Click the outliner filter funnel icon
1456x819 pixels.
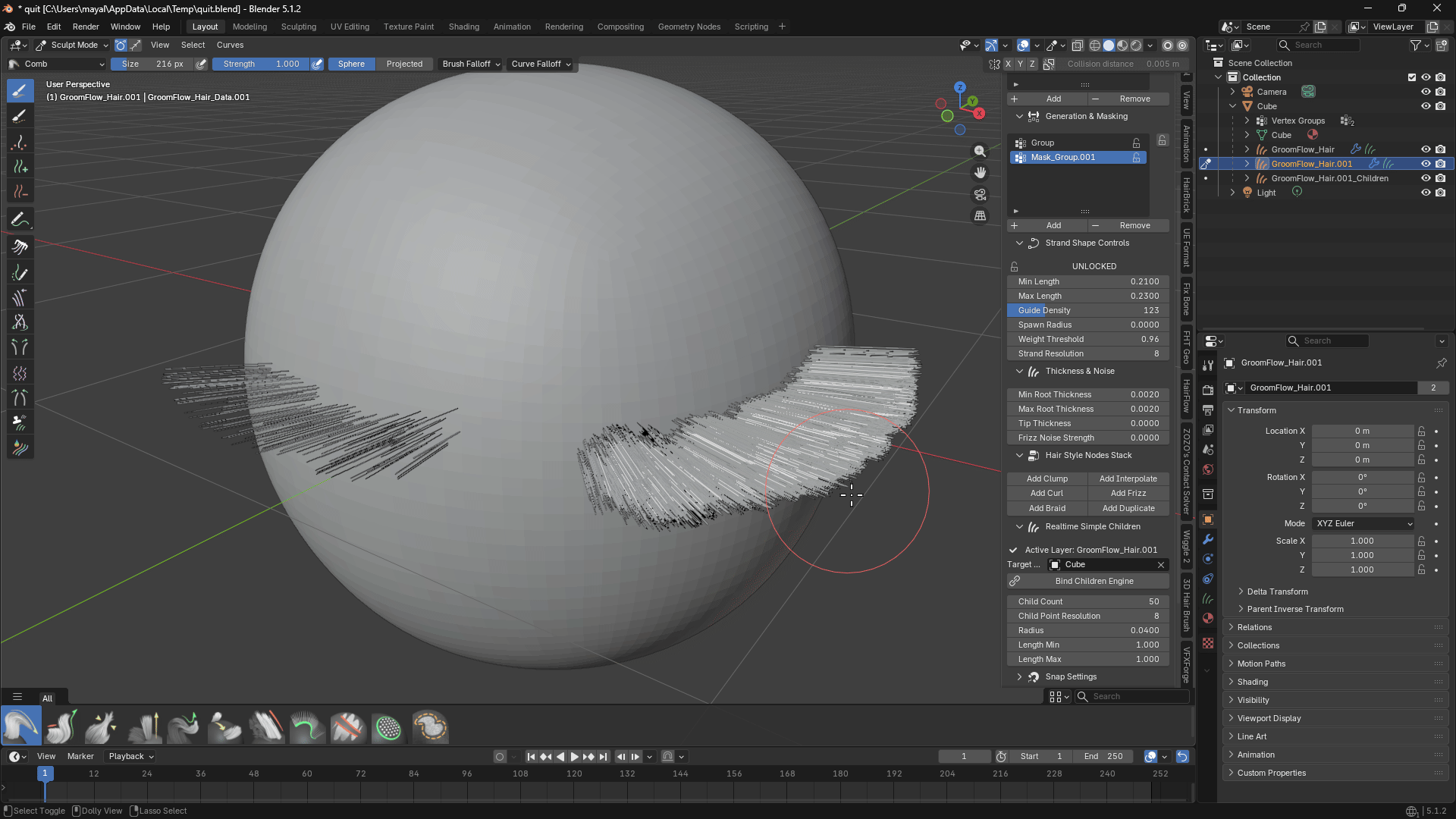1415,45
